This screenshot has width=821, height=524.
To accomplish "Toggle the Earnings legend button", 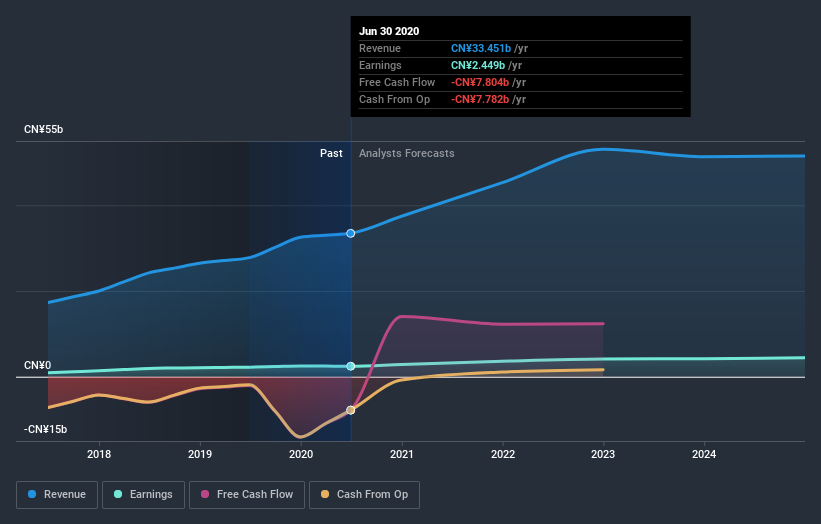I will pos(143,495).
